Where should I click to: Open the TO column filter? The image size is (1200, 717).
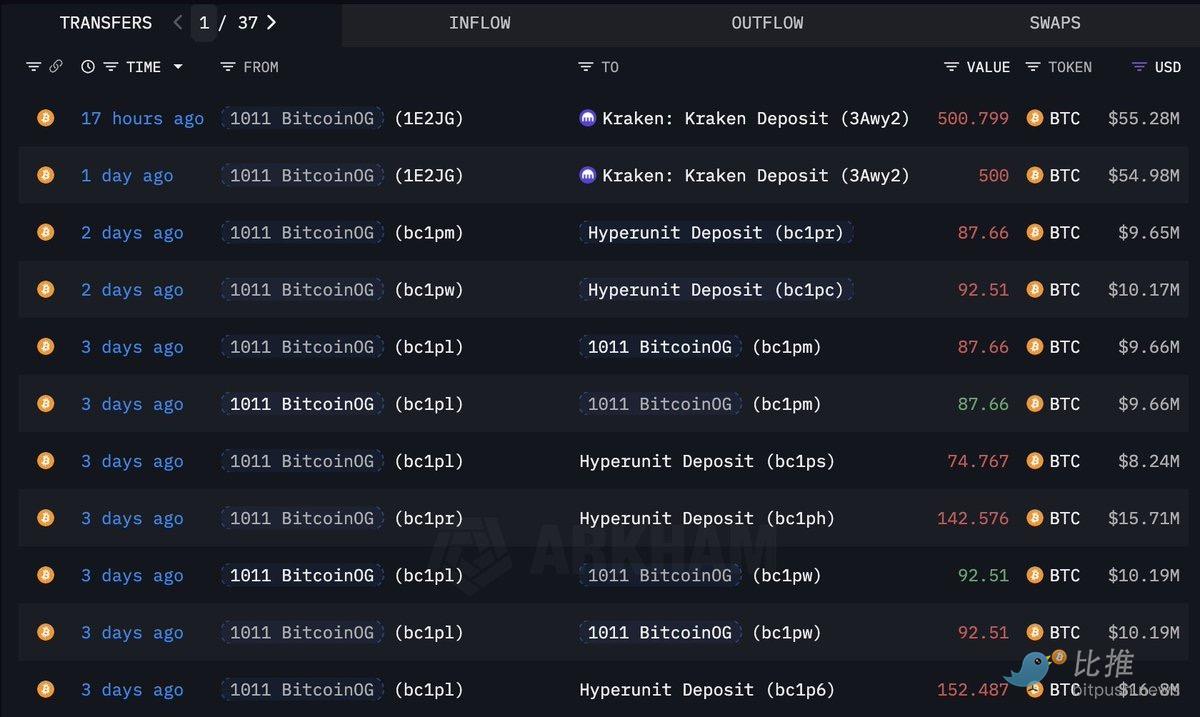pyautogui.click(x=586, y=67)
